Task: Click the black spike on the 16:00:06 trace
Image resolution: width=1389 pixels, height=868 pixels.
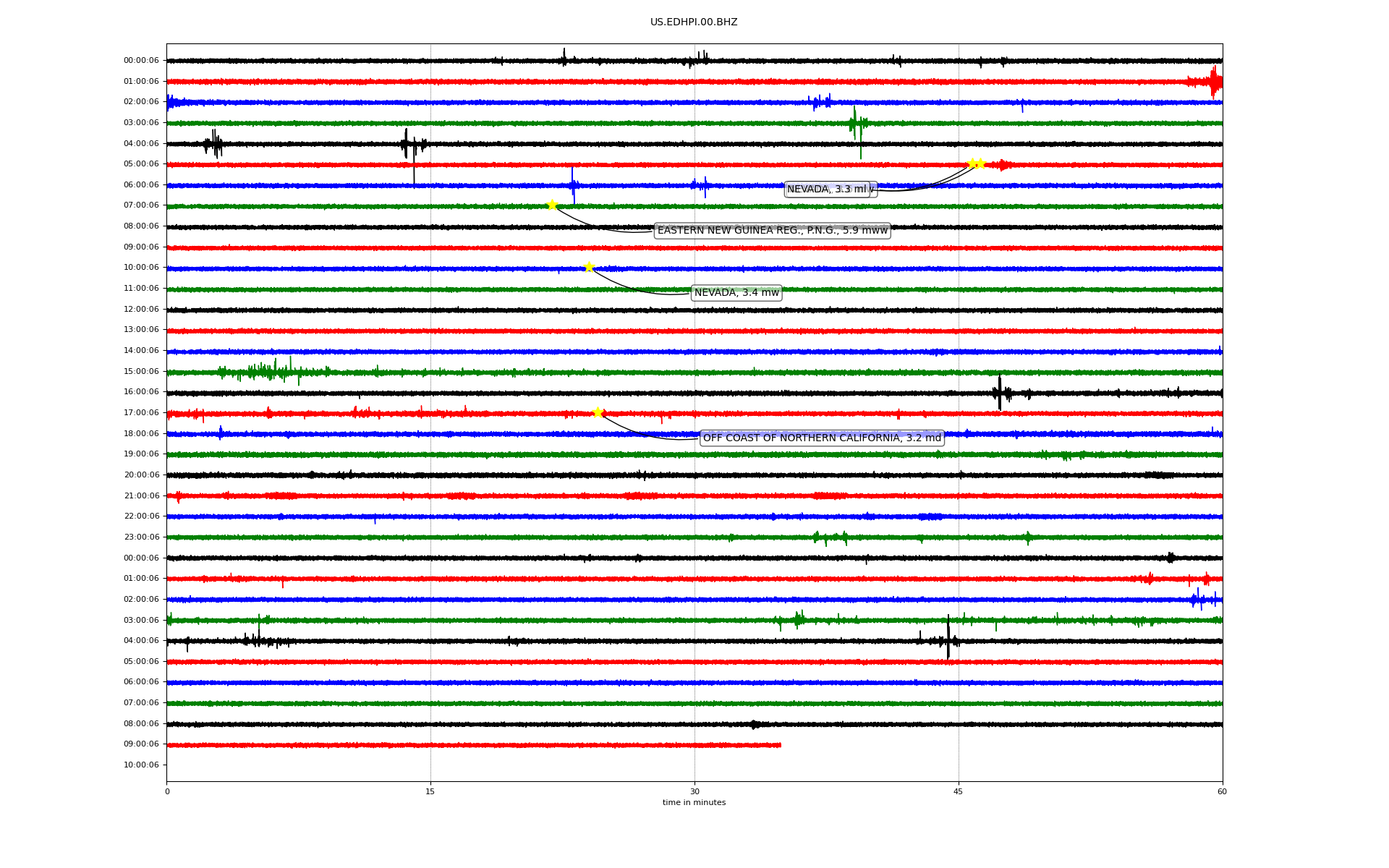Action: (x=1000, y=393)
